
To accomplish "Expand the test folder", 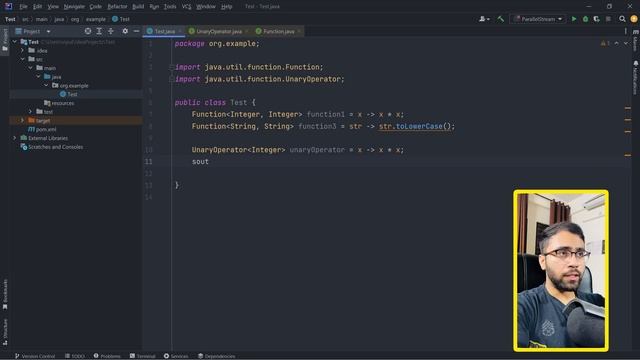I will tap(31, 111).
